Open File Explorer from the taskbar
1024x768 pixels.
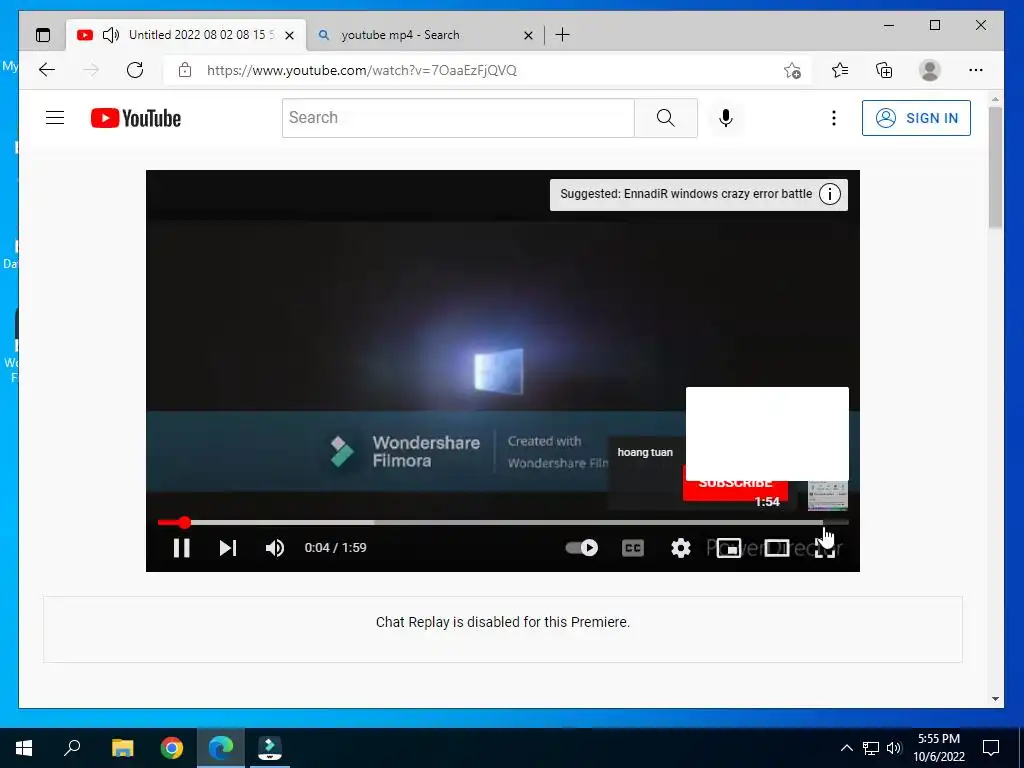(x=122, y=748)
